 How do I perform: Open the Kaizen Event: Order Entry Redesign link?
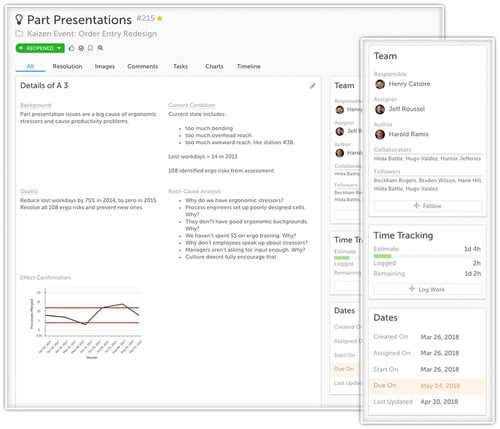coord(92,34)
